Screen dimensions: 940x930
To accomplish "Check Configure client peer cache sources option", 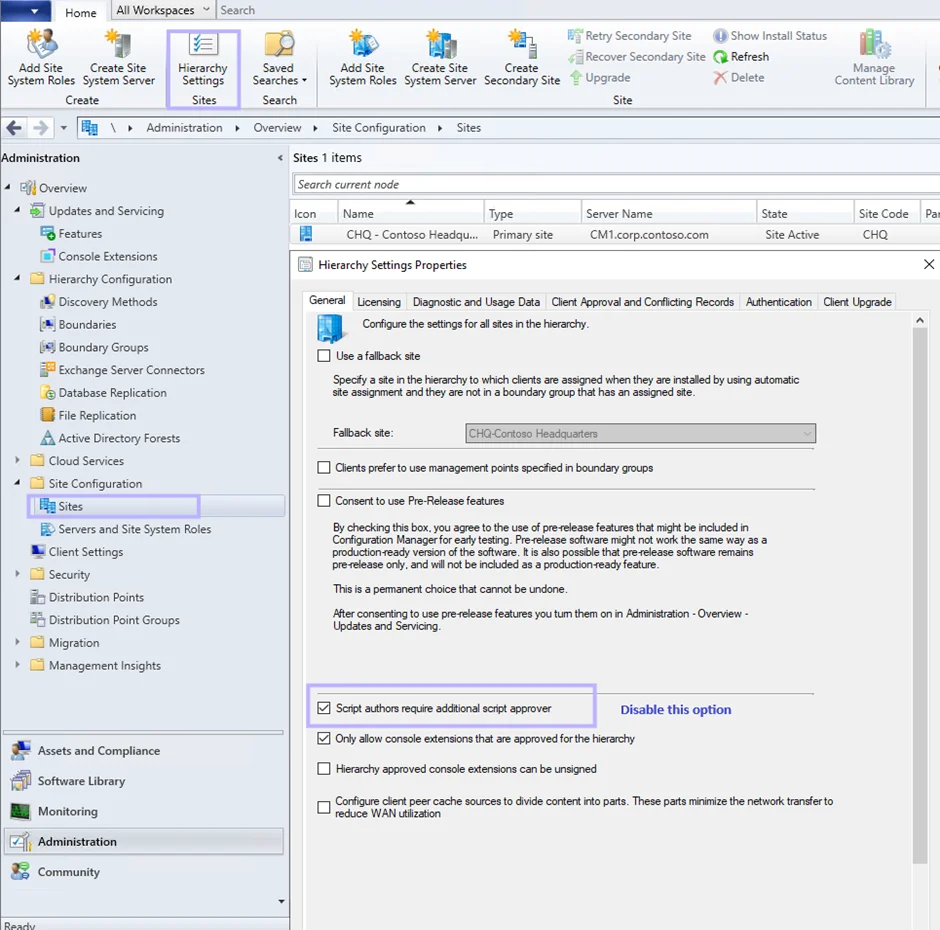I will click(x=324, y=808).
